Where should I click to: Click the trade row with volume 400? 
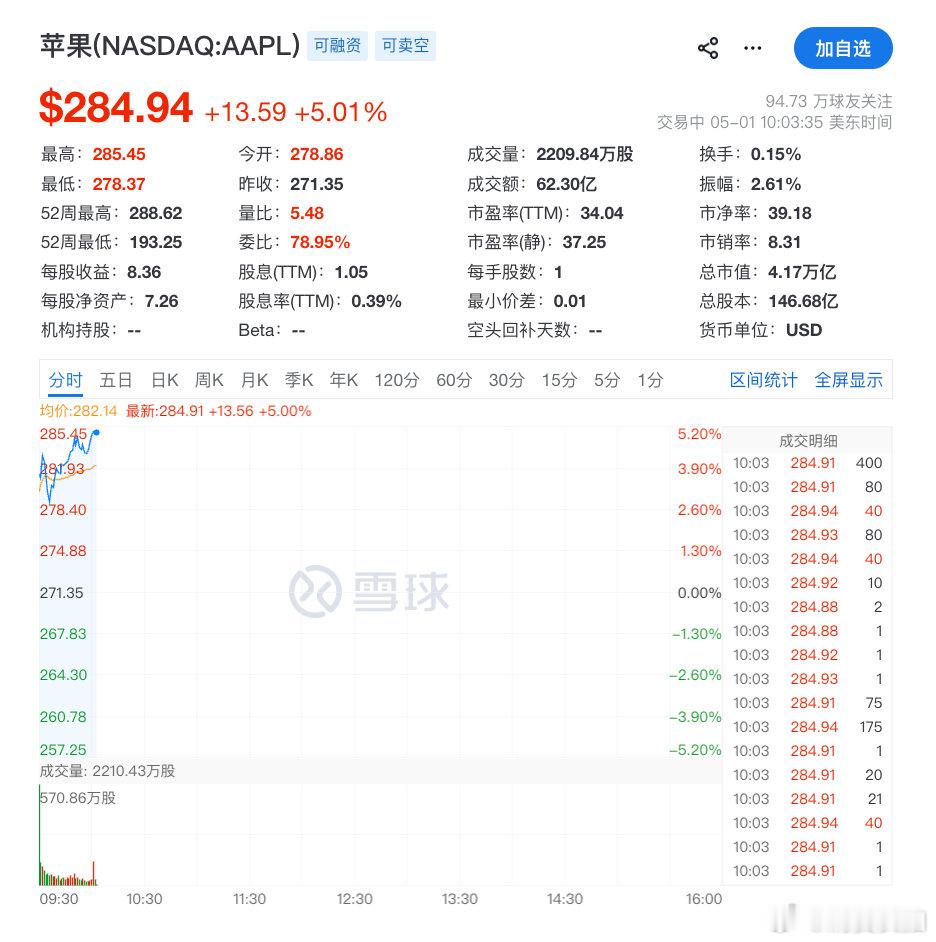807,463
